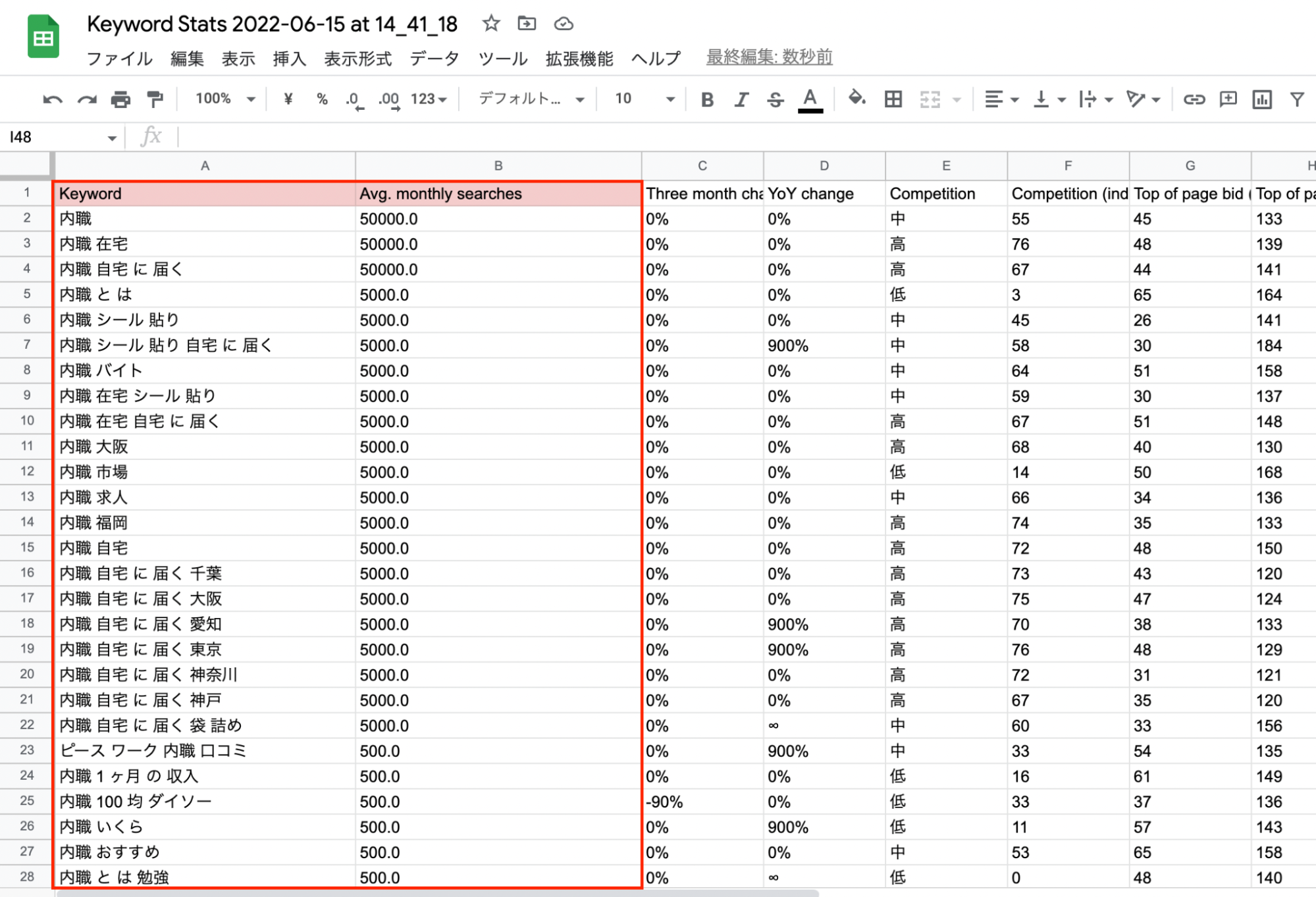The height and width of the screenshot is (897, 1316).
Task: Toggle italic formatting
Action: click(x=741, y=99)
